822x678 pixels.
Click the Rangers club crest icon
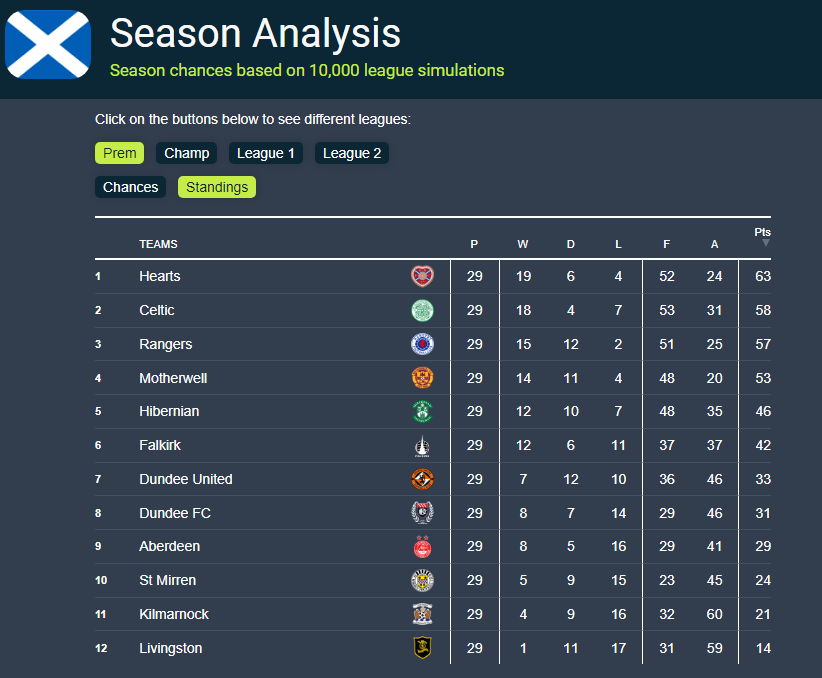click(x=422, y=344)
